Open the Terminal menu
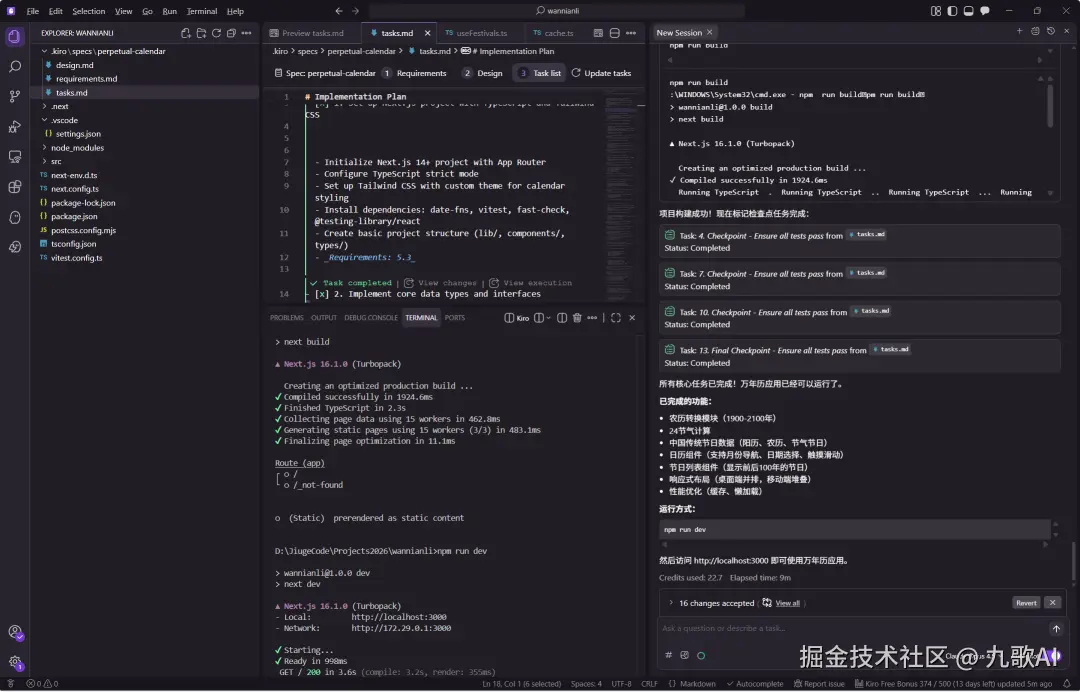Screen dimensions: 1080x692 click(202, 11)
